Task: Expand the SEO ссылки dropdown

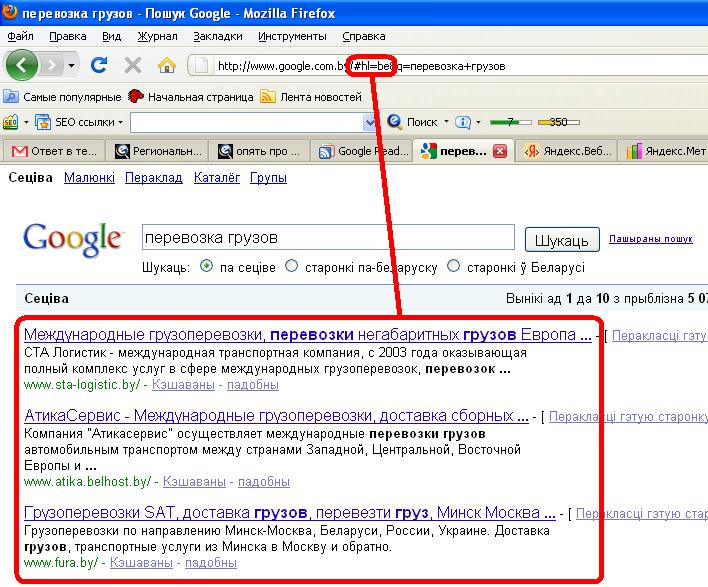Action: pos(121,122)
